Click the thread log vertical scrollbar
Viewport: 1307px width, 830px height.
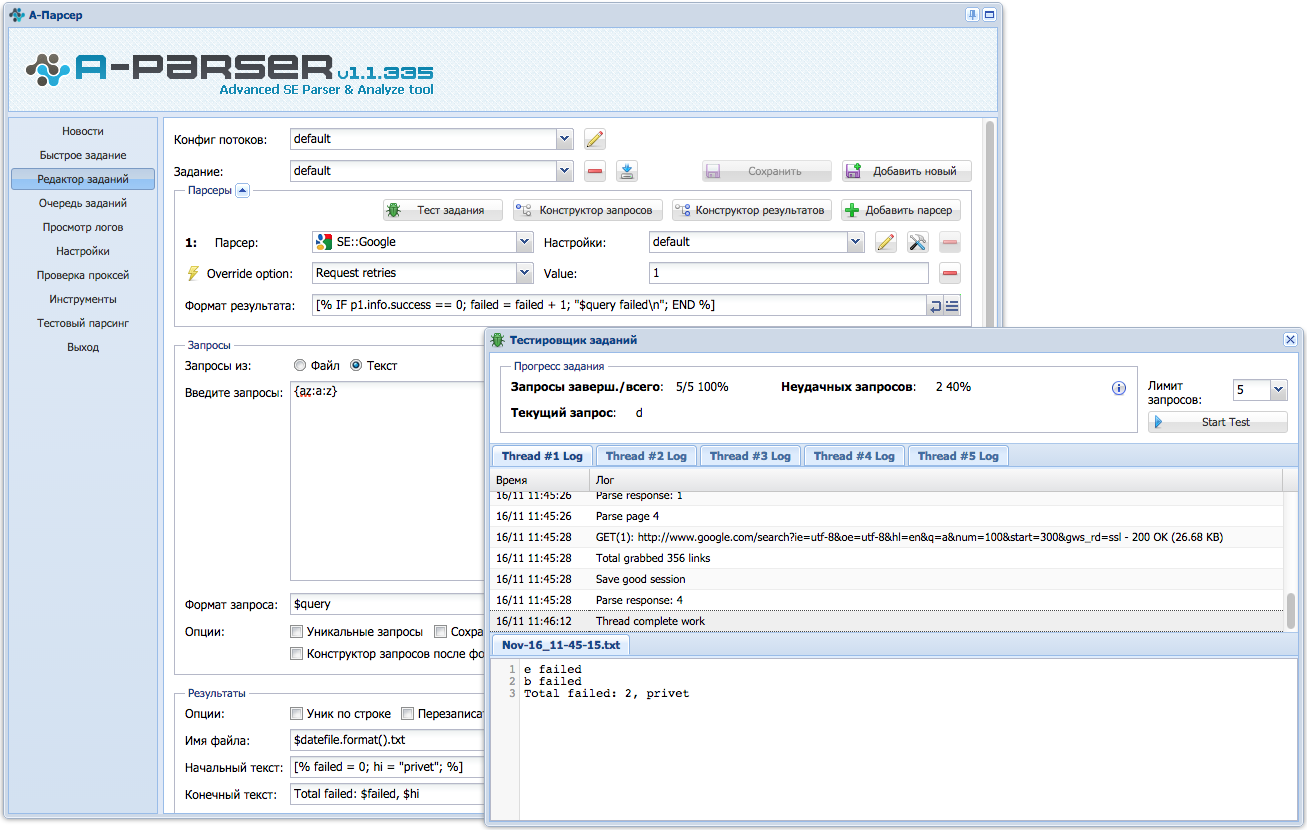(x=1291, y=611)
